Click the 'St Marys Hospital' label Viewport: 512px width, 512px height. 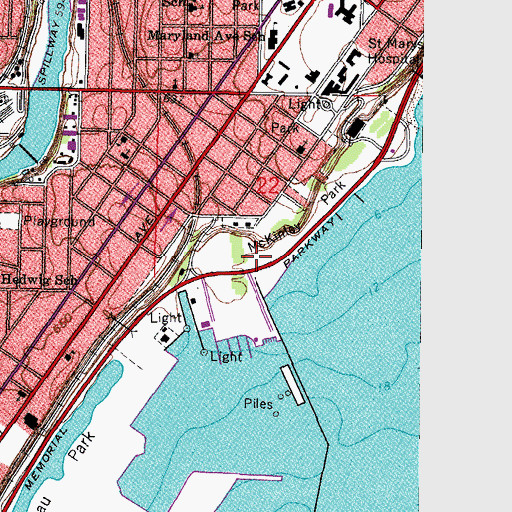tap(396, 51)
